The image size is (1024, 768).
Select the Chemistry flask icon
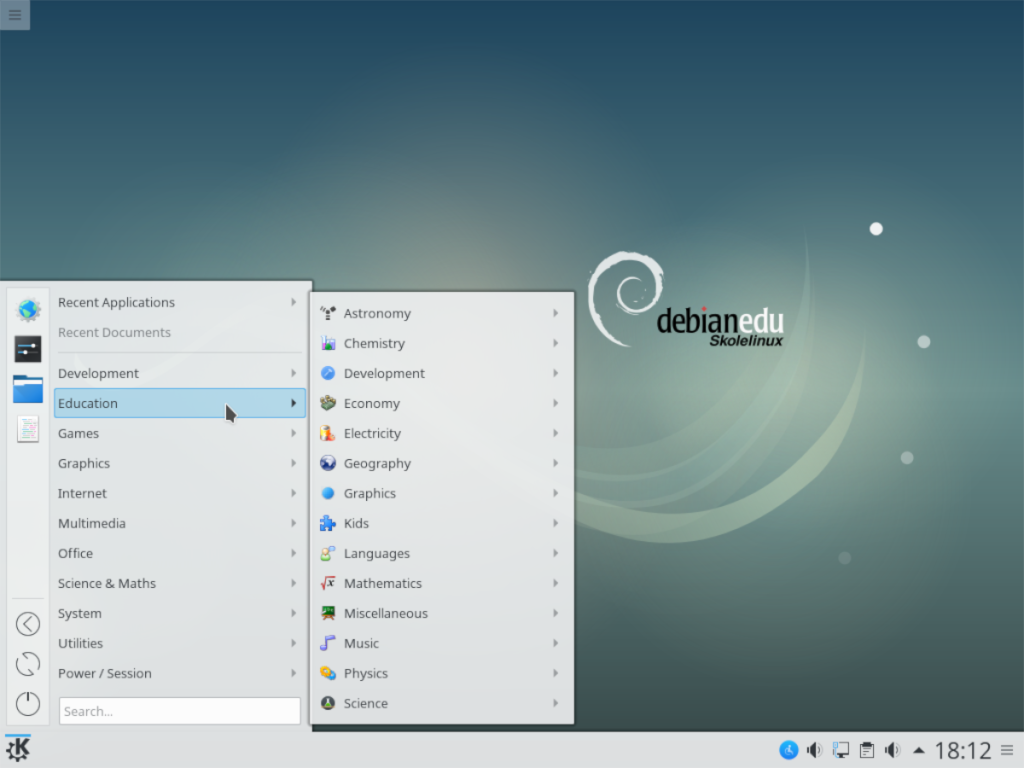click(328, 343)
